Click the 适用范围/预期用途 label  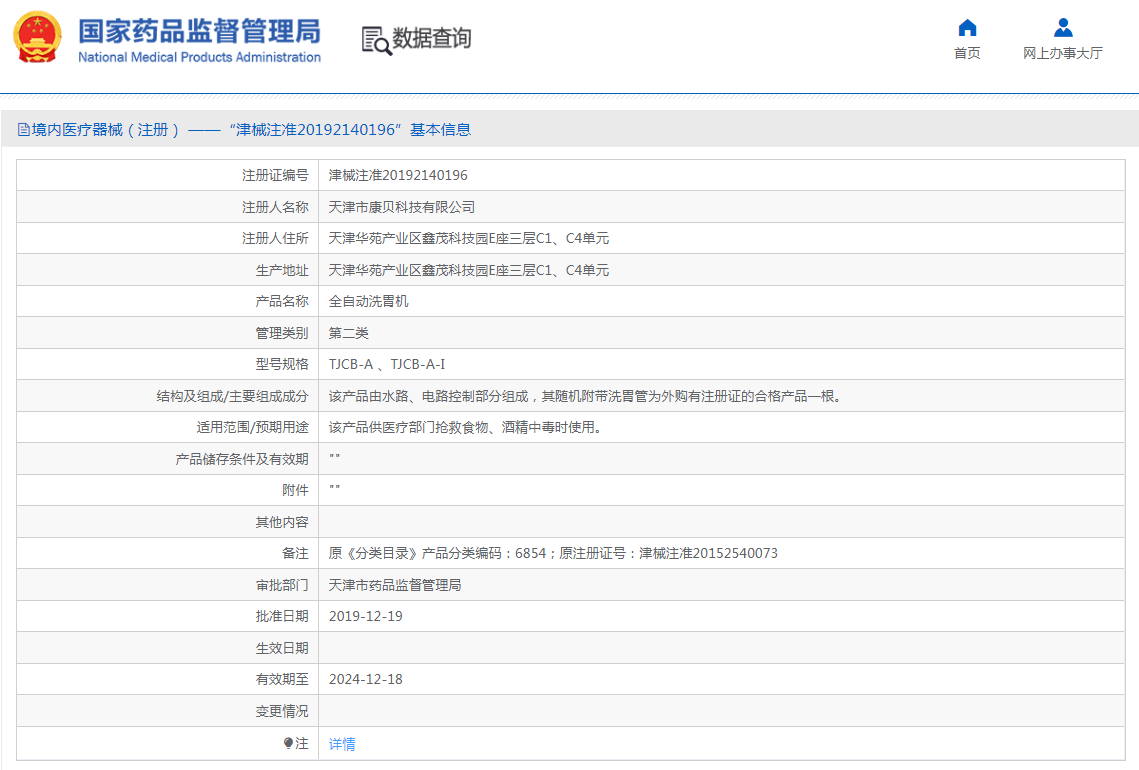point(253,427)
